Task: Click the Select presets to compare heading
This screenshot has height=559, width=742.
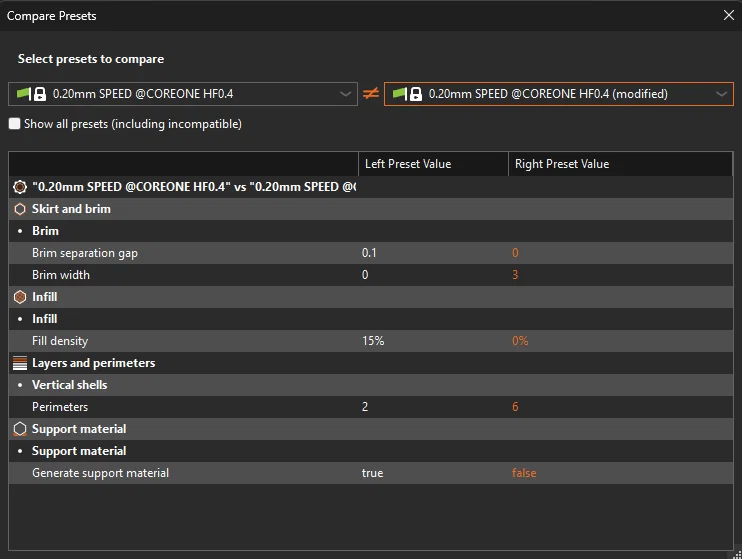Action: [x=91, y=59]
